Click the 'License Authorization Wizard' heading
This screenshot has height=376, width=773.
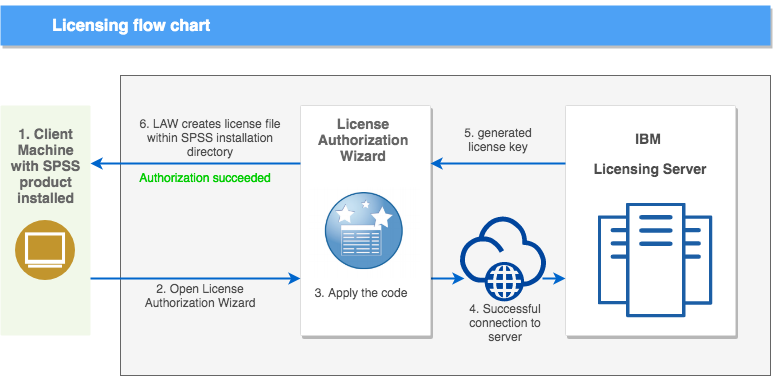tap(363, 140)
